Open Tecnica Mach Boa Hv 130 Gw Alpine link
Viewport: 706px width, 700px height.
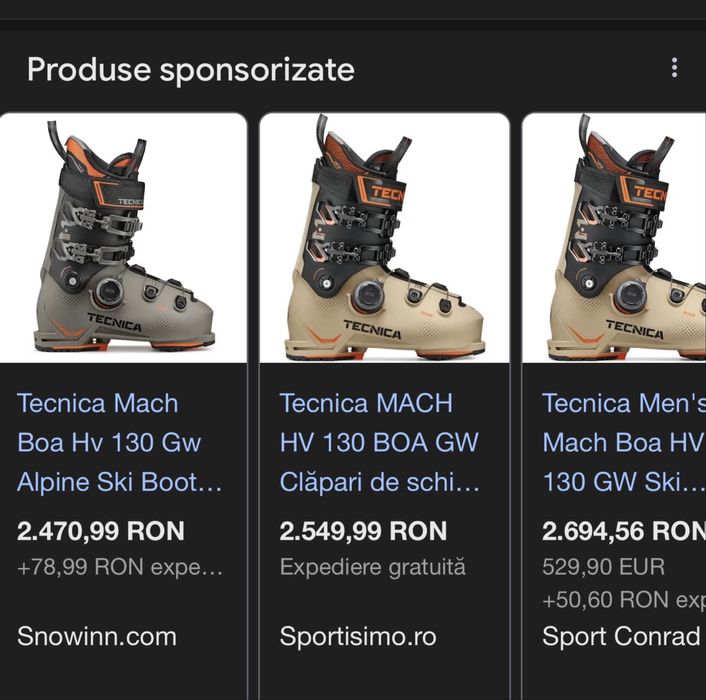click(119, 442)
